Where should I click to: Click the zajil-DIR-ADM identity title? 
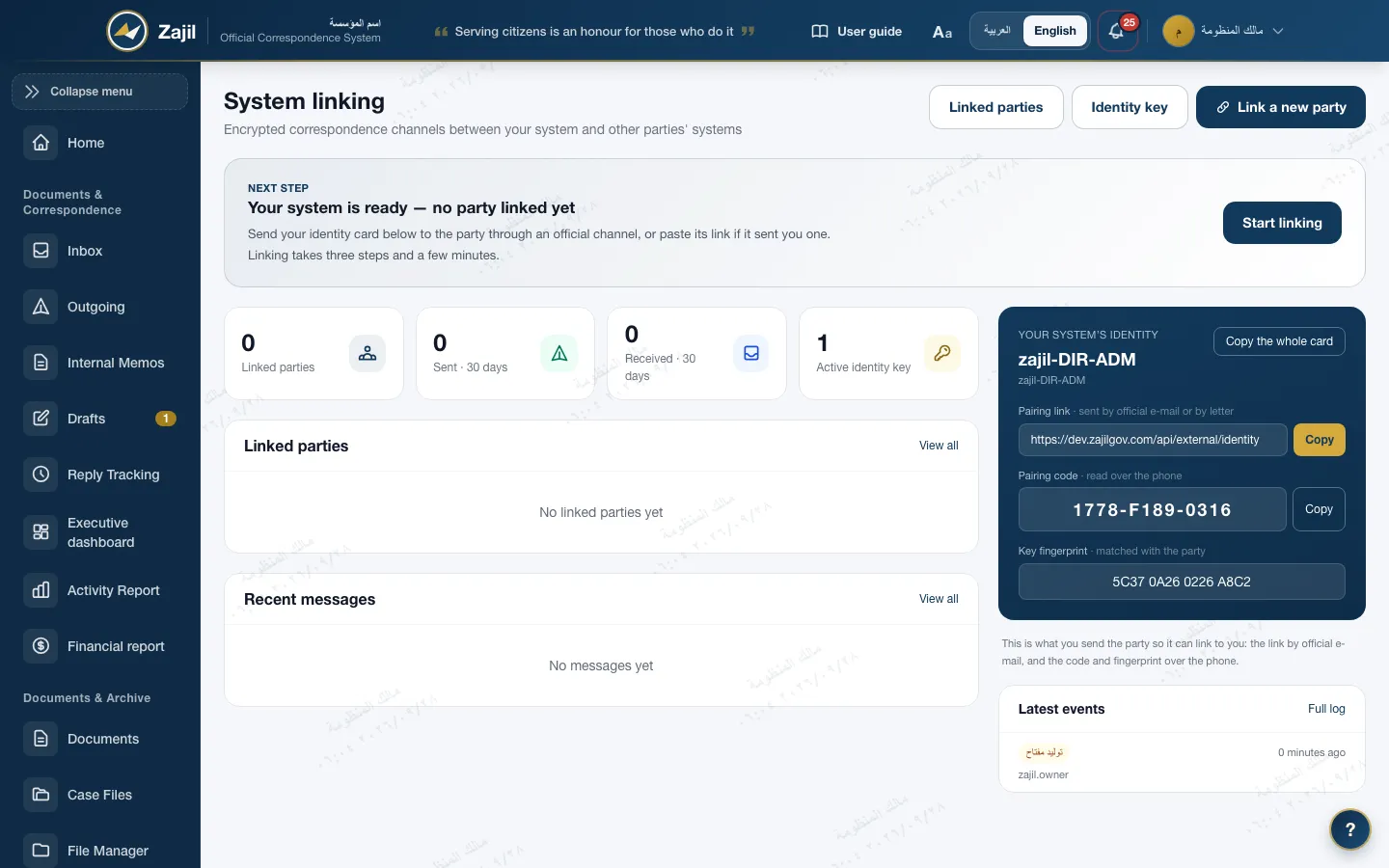pos(1076,360)
